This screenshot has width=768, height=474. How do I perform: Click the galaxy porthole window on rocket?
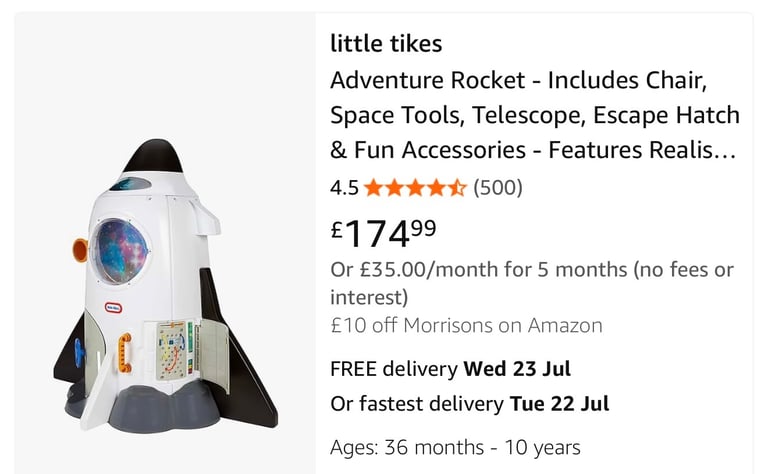[121, 251]
